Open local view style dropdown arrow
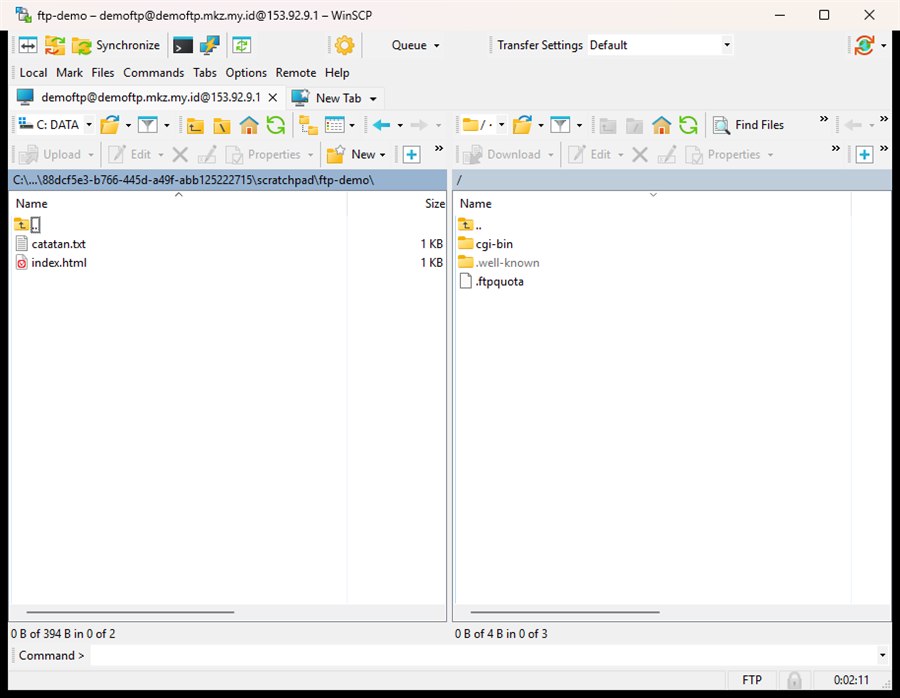This screenshot has height=698, width=900. pyautogui.click(x=352, y=125)
